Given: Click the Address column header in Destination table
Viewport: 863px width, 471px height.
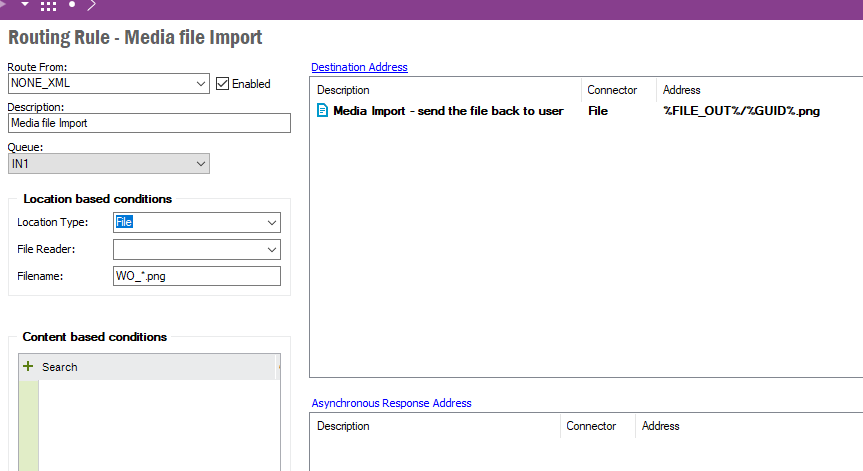Looking at the screenshot, I should pos(682,90).
